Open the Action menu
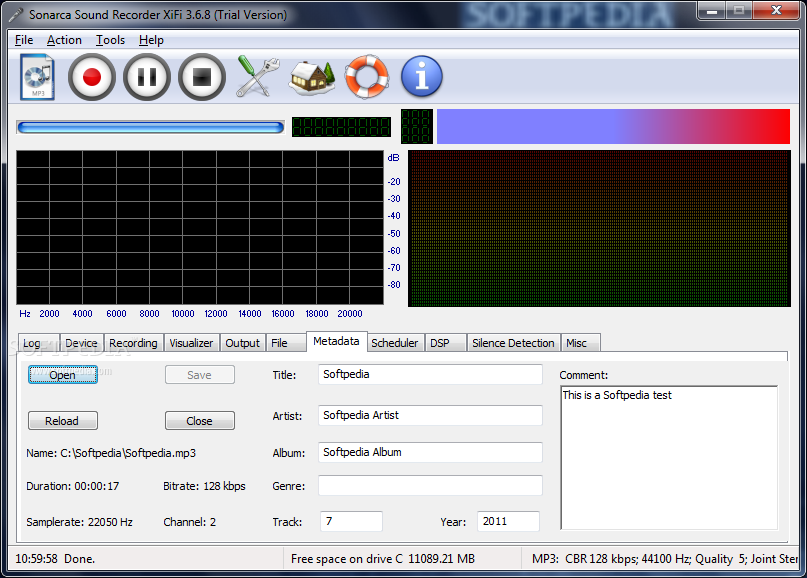 [x=64, y=40]
